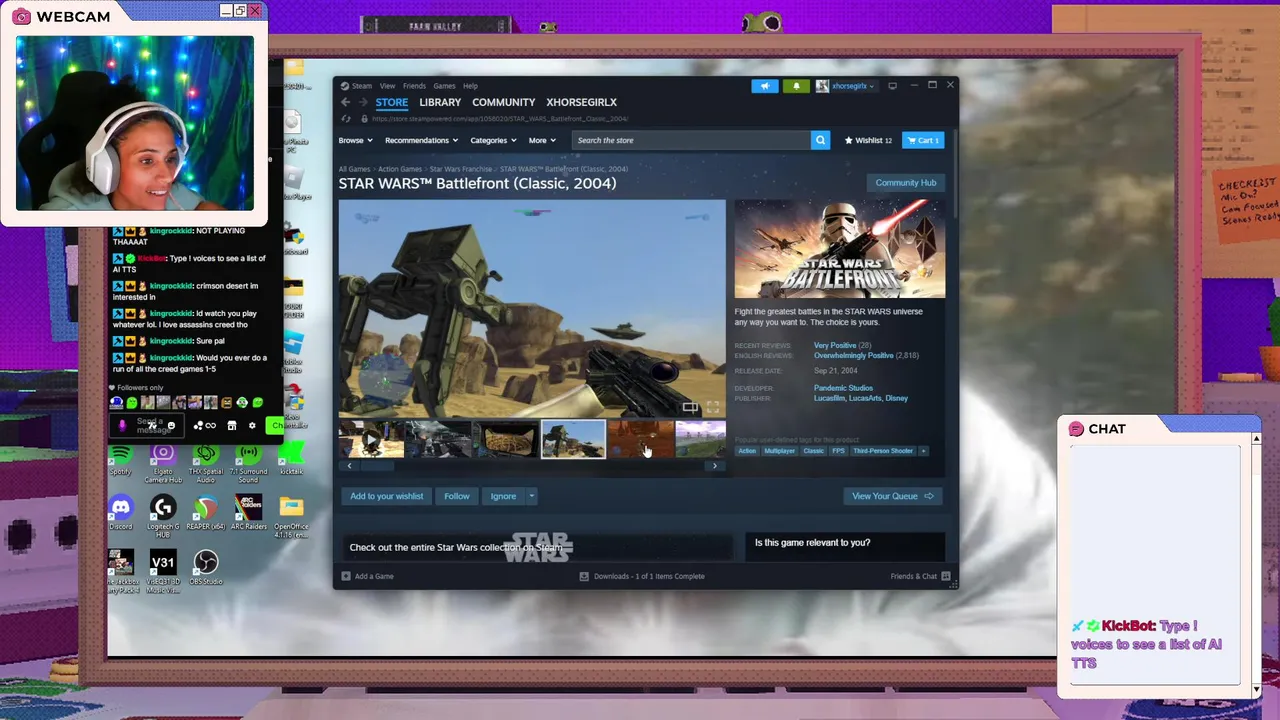Click Add to your wishlist

click(x=386, y=496)
